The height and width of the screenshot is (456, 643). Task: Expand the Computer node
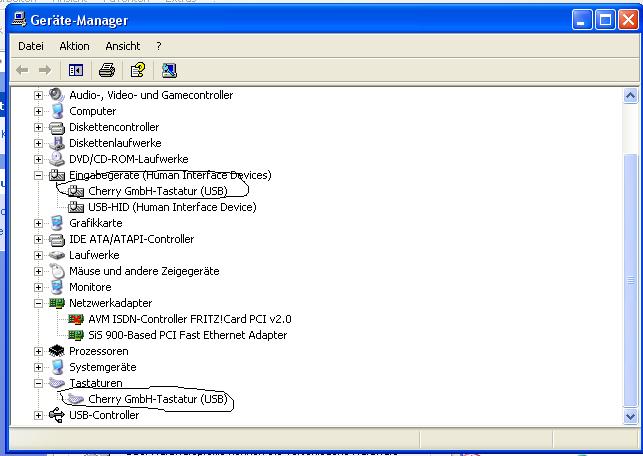pyautogui.click(x=38, y=111)
